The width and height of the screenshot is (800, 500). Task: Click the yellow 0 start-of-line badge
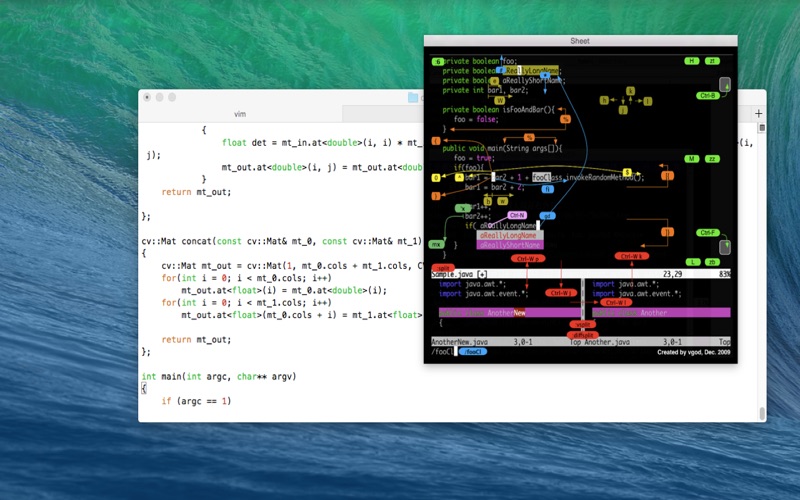[436, 178]
